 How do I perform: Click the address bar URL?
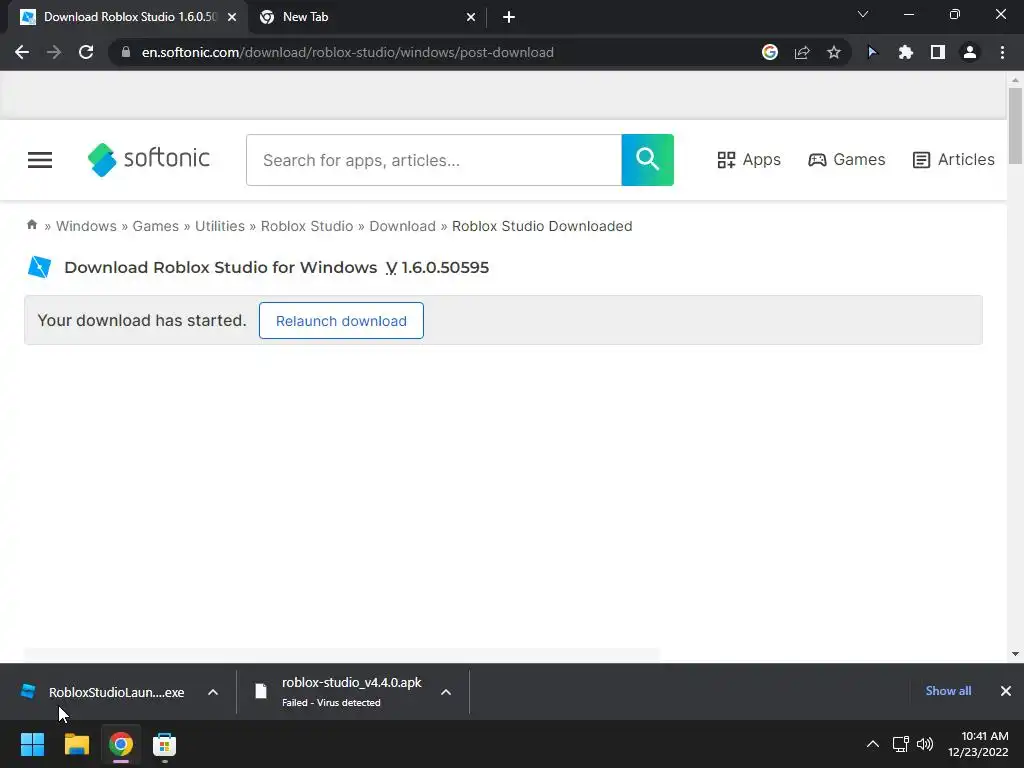click(x=347, y=52)
